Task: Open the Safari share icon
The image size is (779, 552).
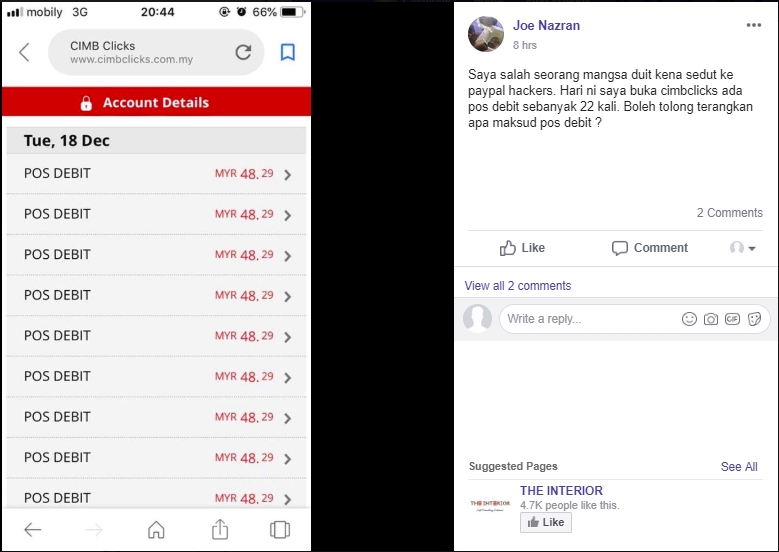Action: click(218, 530)
